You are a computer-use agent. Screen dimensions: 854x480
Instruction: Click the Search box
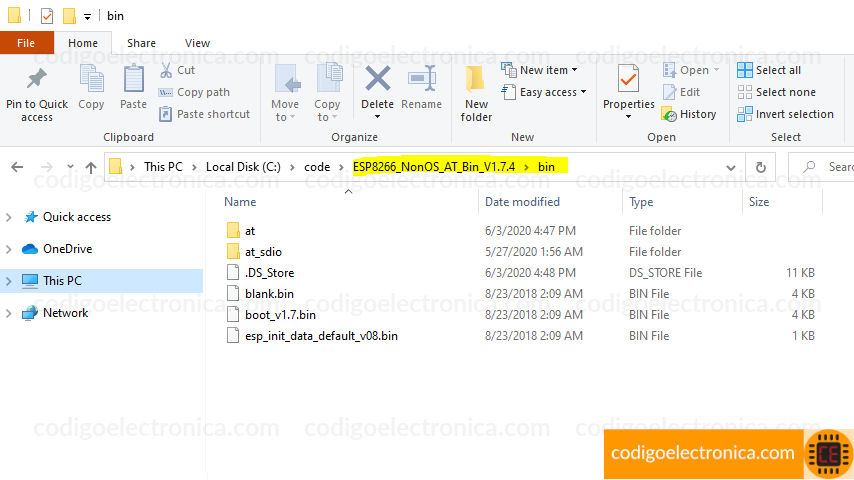(x=822, y=167)
